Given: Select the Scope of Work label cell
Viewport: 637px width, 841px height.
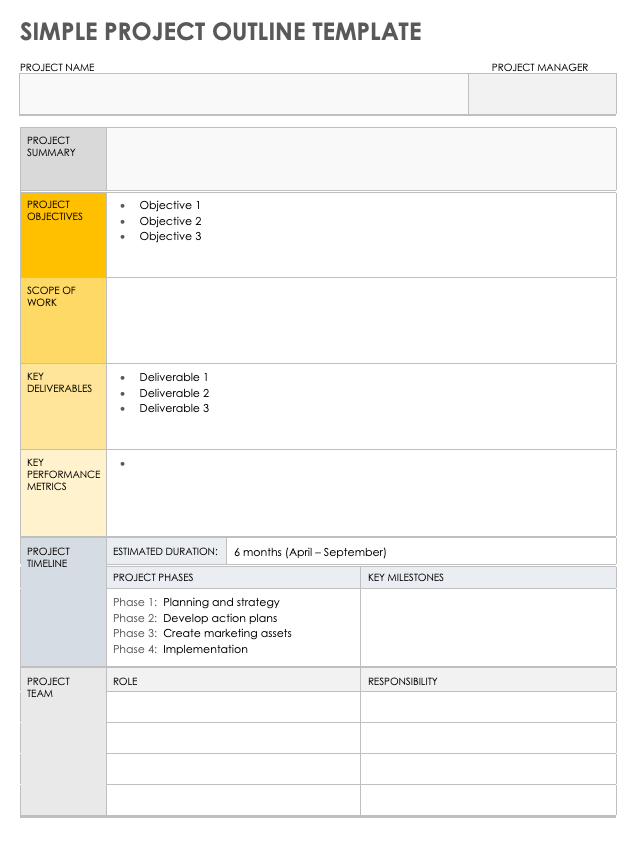Looking at the screenshot, I should coord(63,321).
